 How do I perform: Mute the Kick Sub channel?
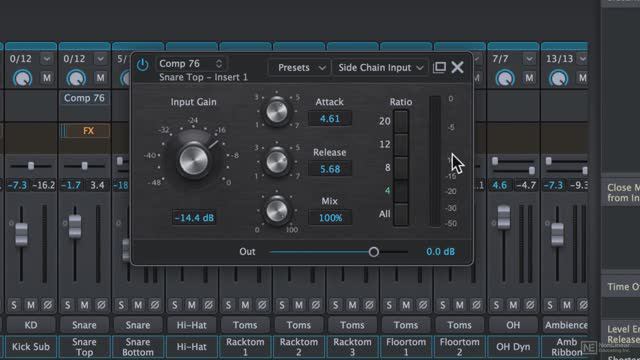point(31,305)
